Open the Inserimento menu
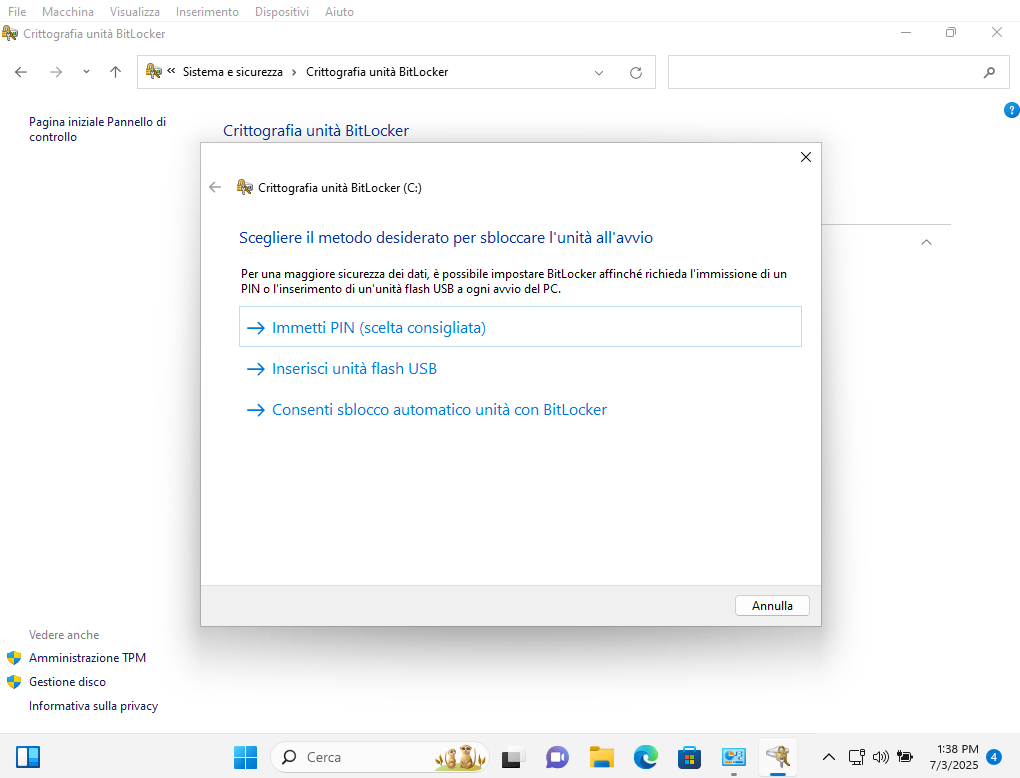This screenshot has width=1020, height=778. (x=207, y=12)
